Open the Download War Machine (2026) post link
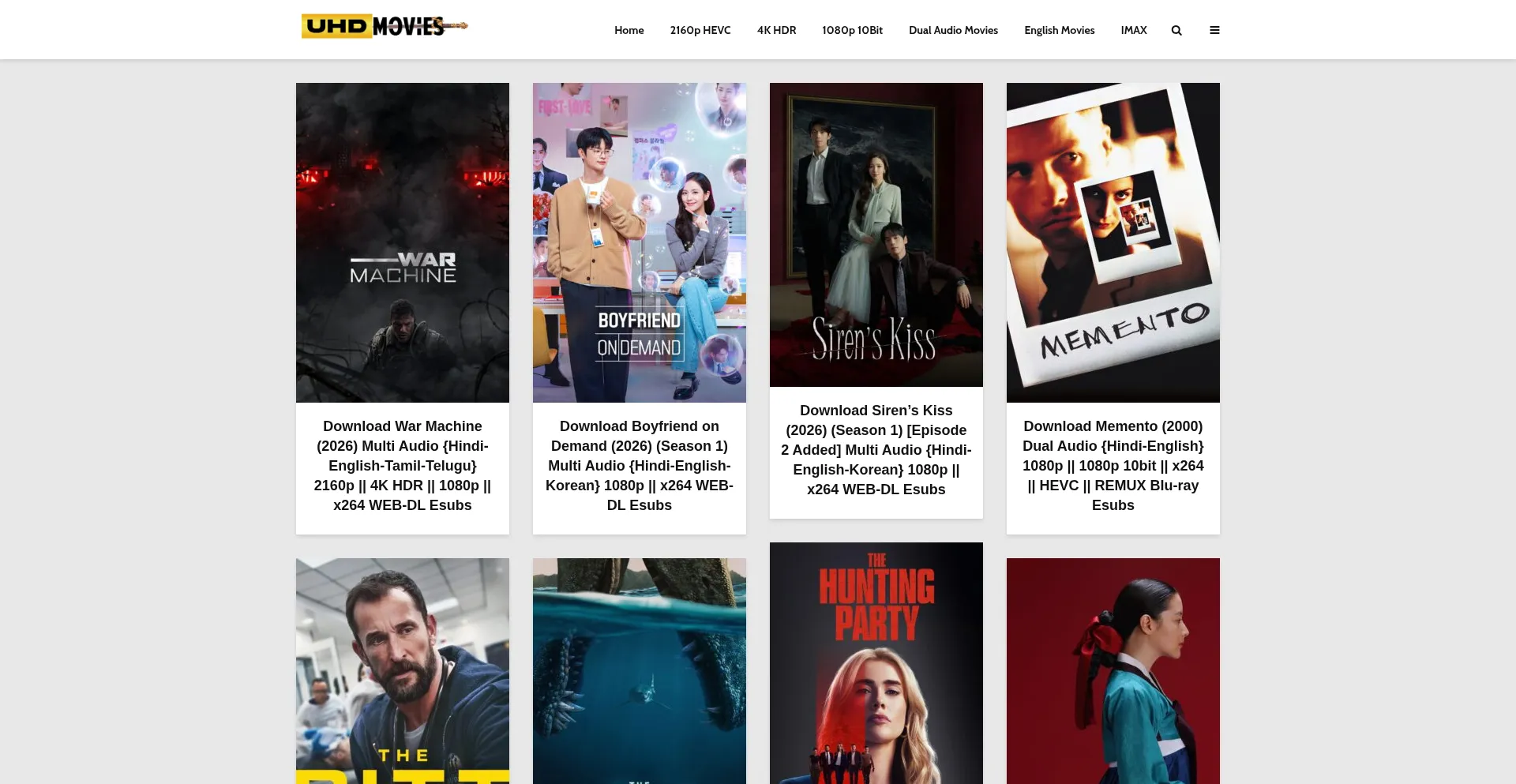The height and width of the screenshot is (784, 1516). click(403, 466)
